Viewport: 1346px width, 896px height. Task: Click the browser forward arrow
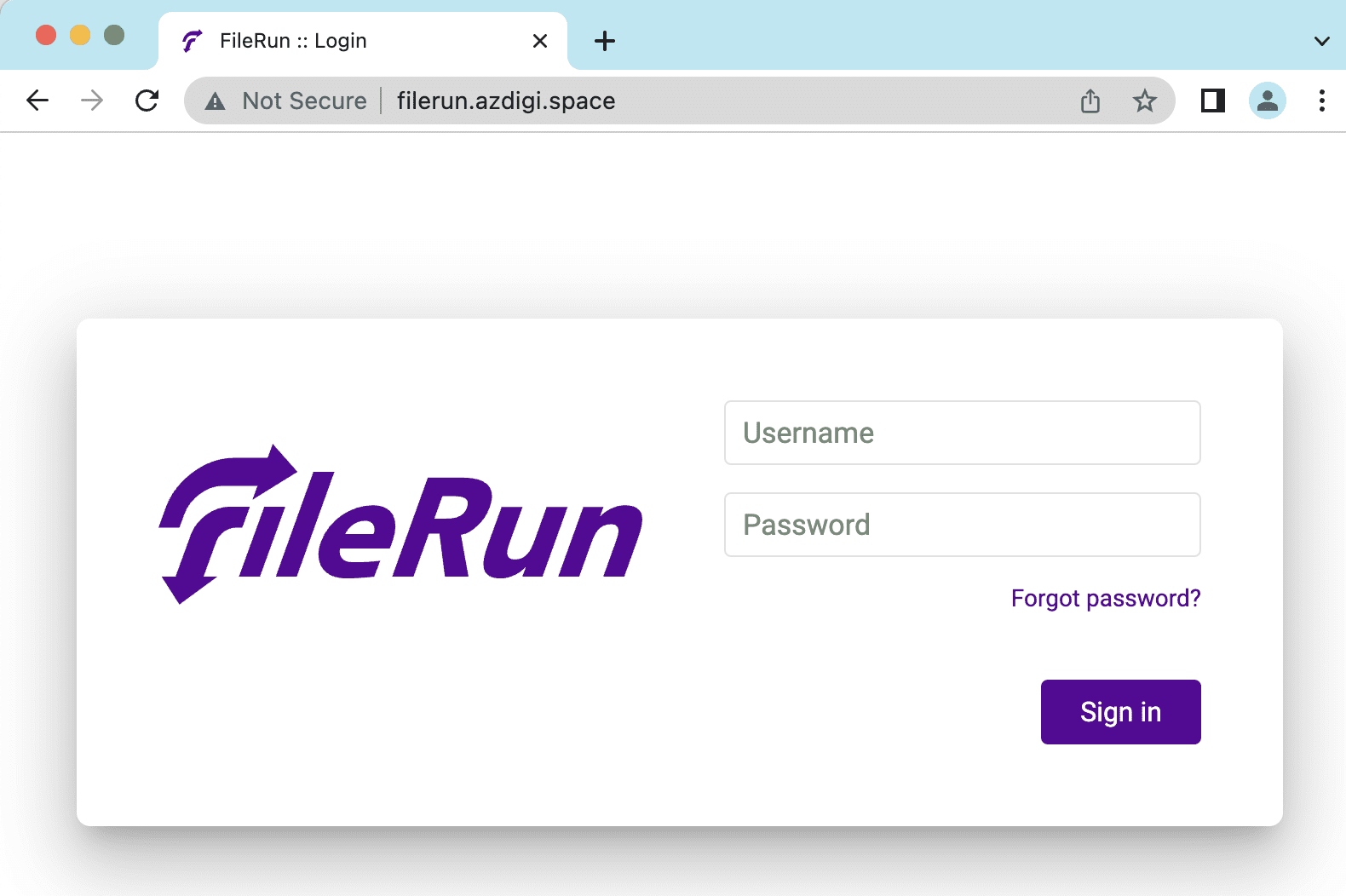(x=92, y=101)
